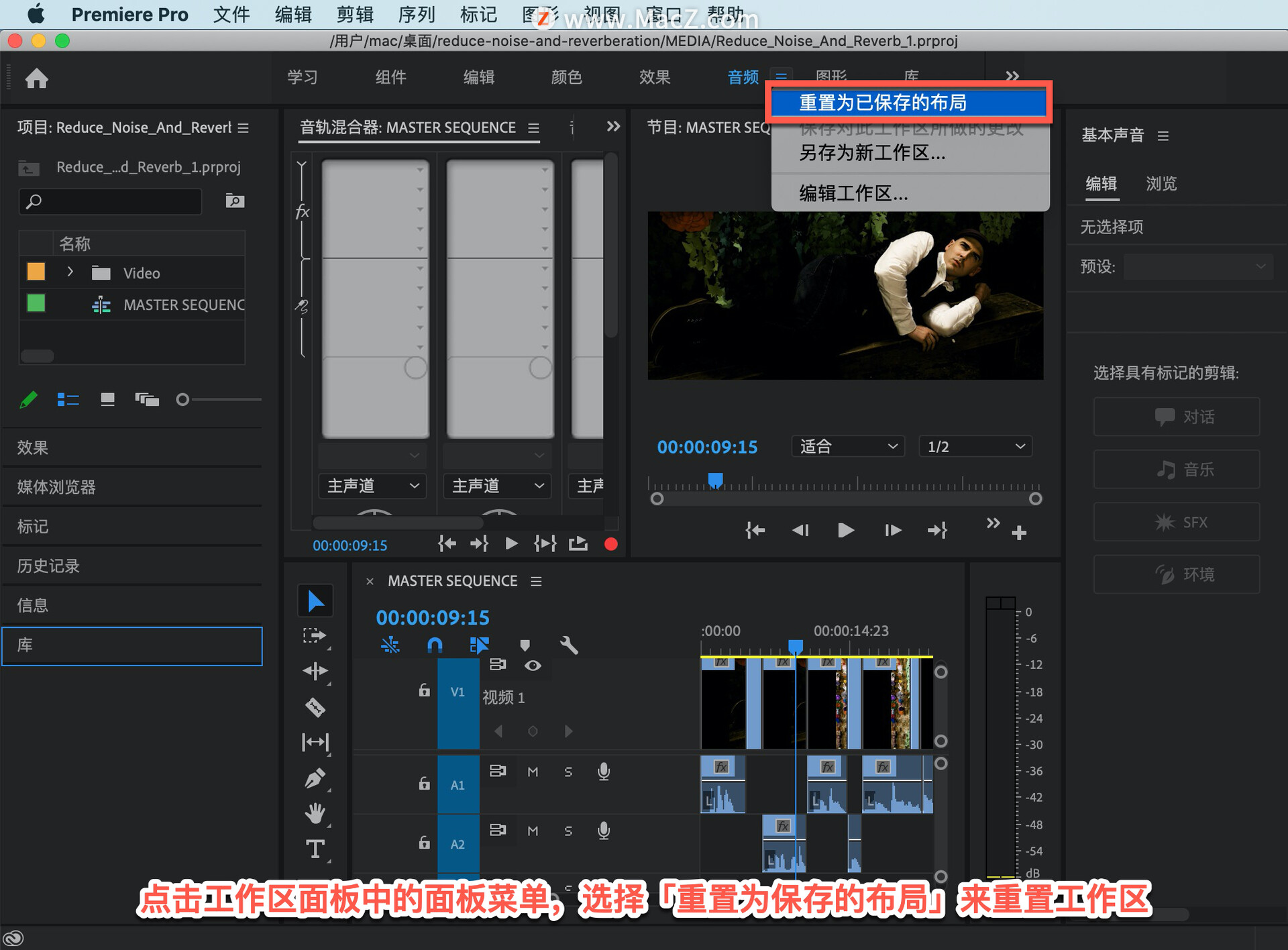Toggle snap magnet in timeline
The width and height of the screenshot is (1288, 950).
(x=435, y=645)
